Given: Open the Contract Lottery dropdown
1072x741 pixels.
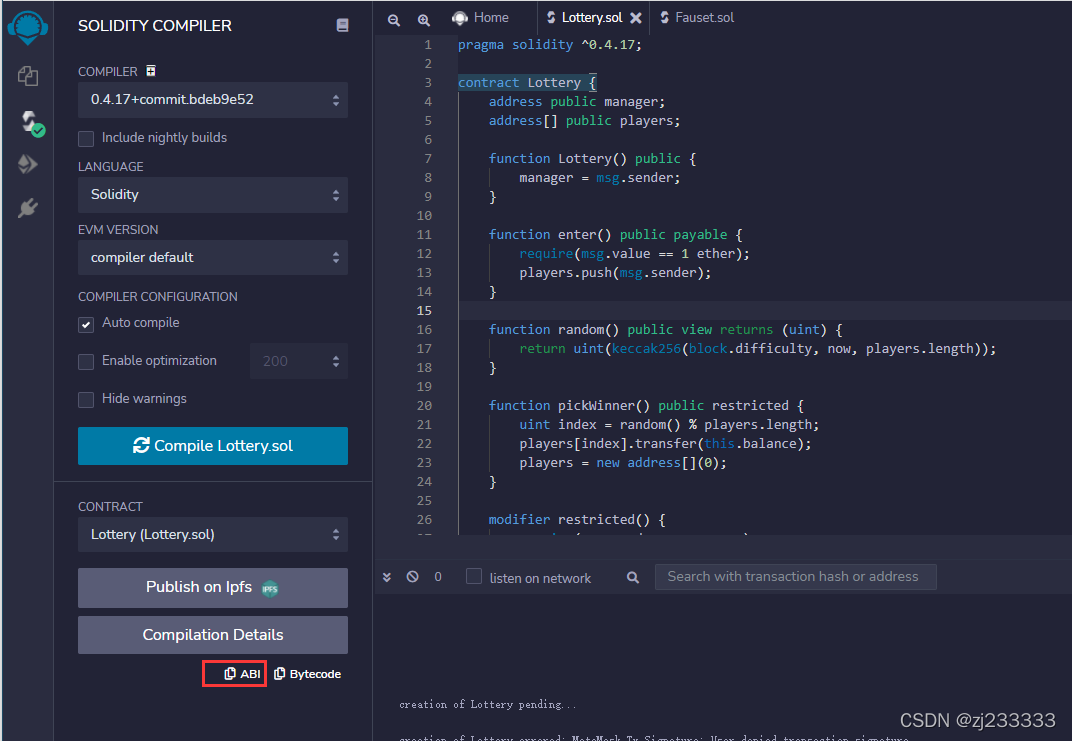Looking at the screenshot, I should coord(213,535).
